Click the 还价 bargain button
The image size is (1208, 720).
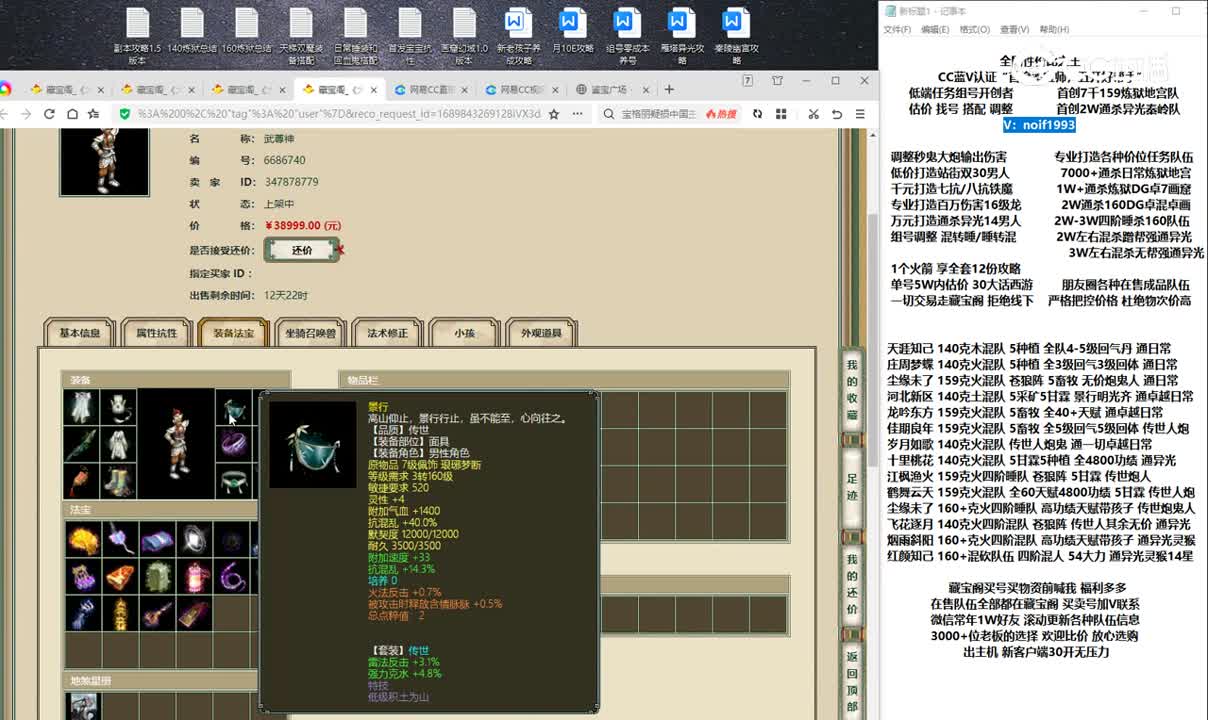coord(302,250)
